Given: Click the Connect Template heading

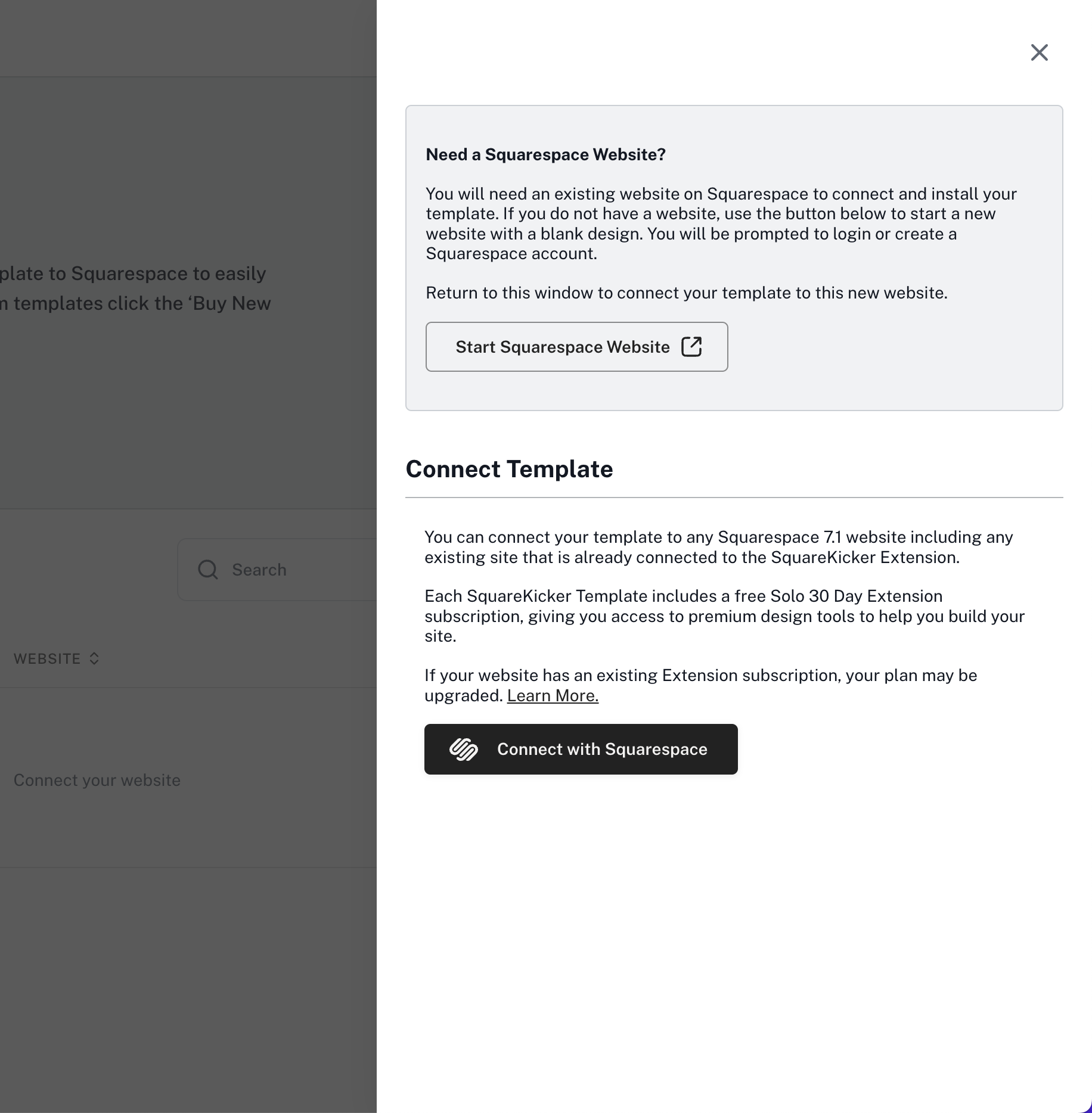Looking at the screenshot, I should [509, 469].
